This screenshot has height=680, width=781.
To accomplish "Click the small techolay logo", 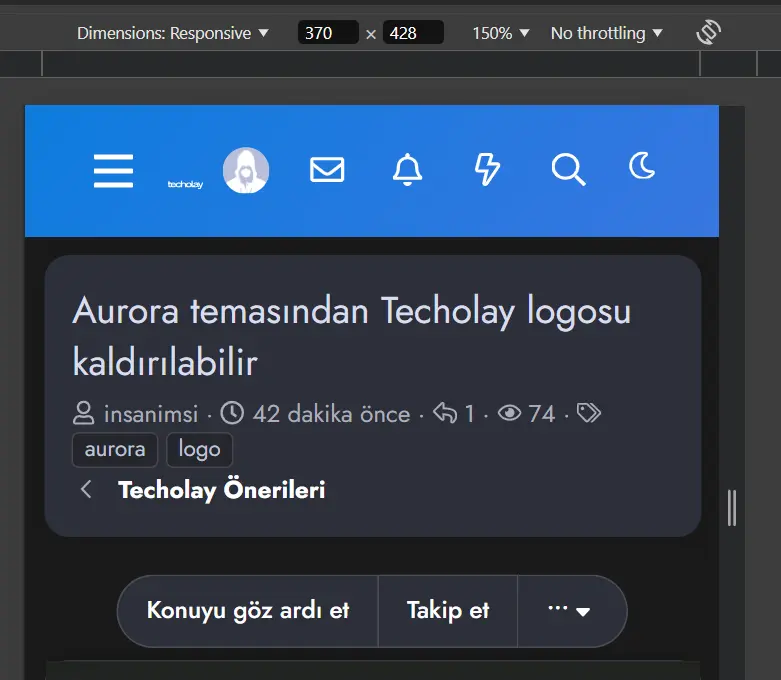I will (185, 184).
